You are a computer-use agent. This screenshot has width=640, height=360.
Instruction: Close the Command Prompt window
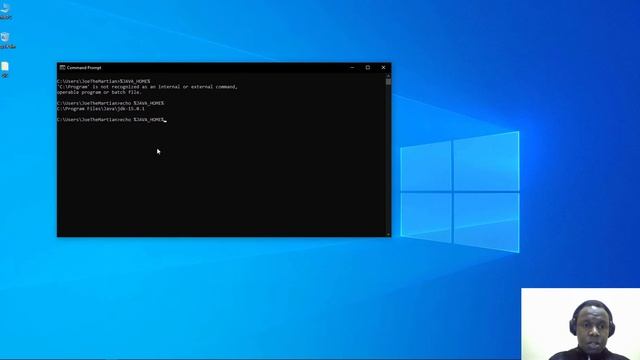tap(383, 68)
